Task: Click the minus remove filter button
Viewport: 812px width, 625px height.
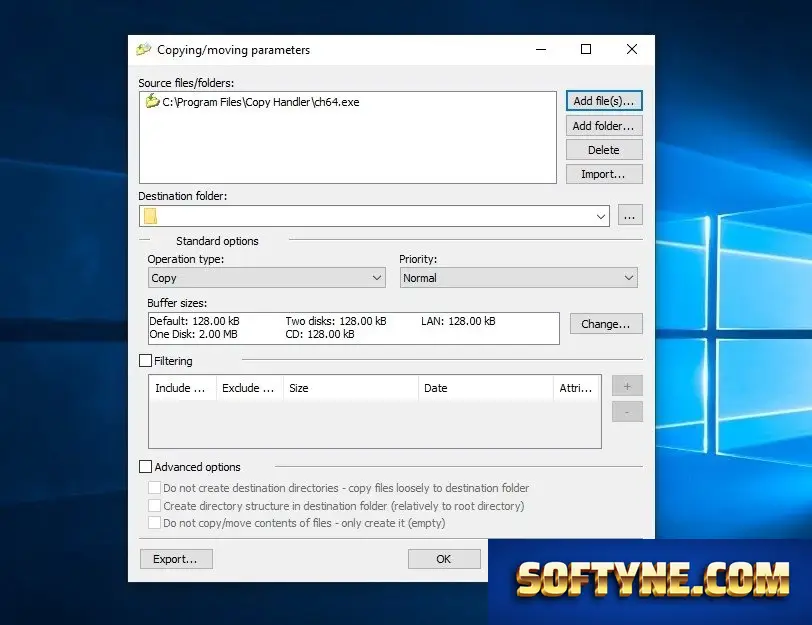Action: (627, 412)
